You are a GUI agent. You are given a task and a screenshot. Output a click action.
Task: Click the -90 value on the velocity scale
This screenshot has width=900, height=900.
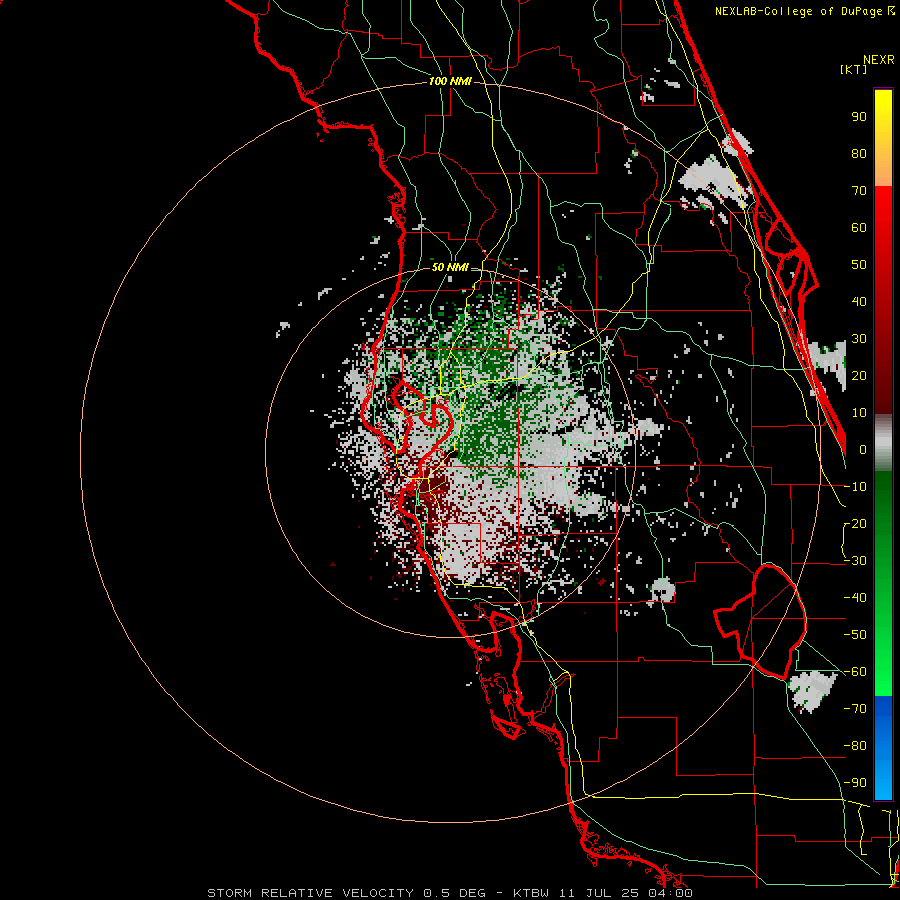point(855,783)
